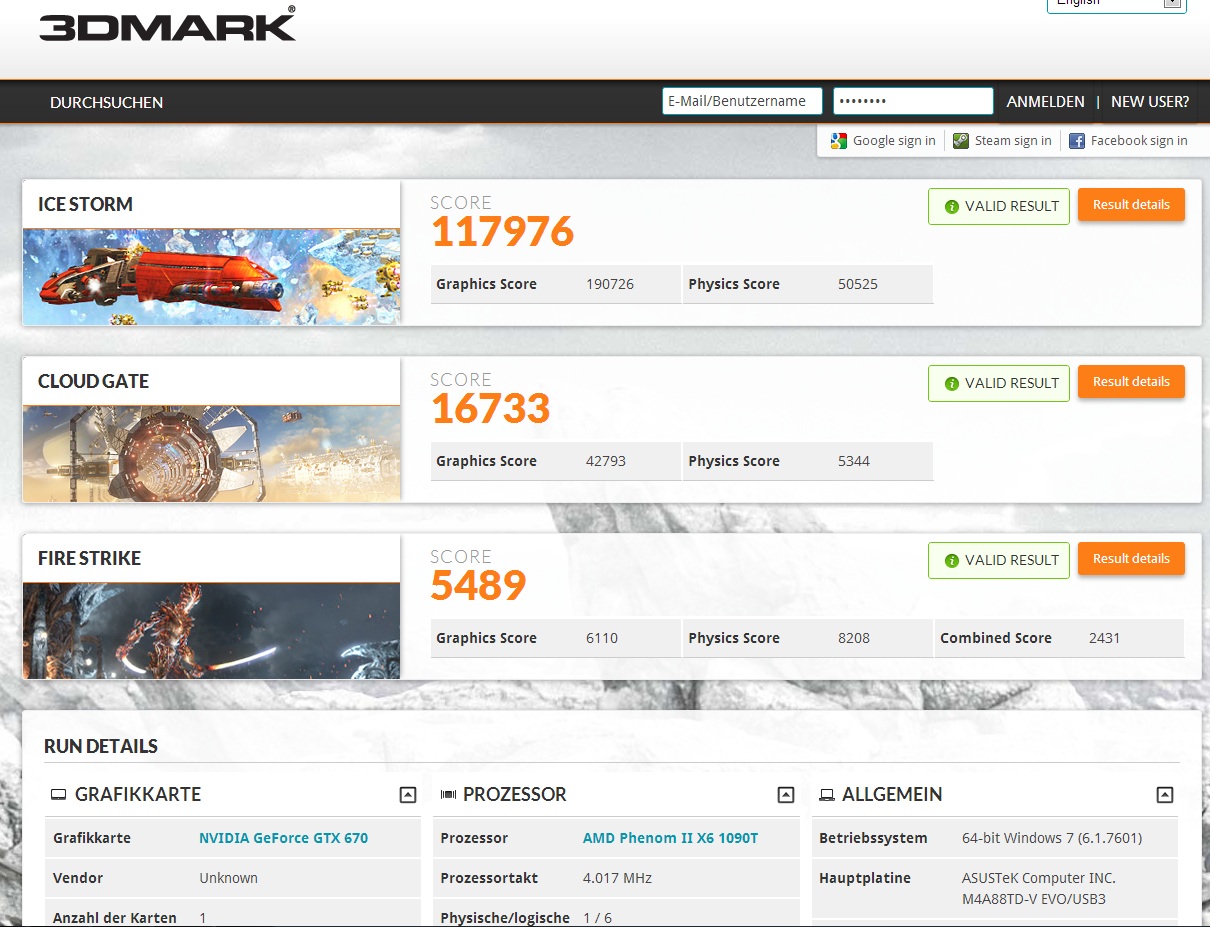The image size is (1210, 927).
Task: Click the Prozessor chip icon
Action: (448, 795)
